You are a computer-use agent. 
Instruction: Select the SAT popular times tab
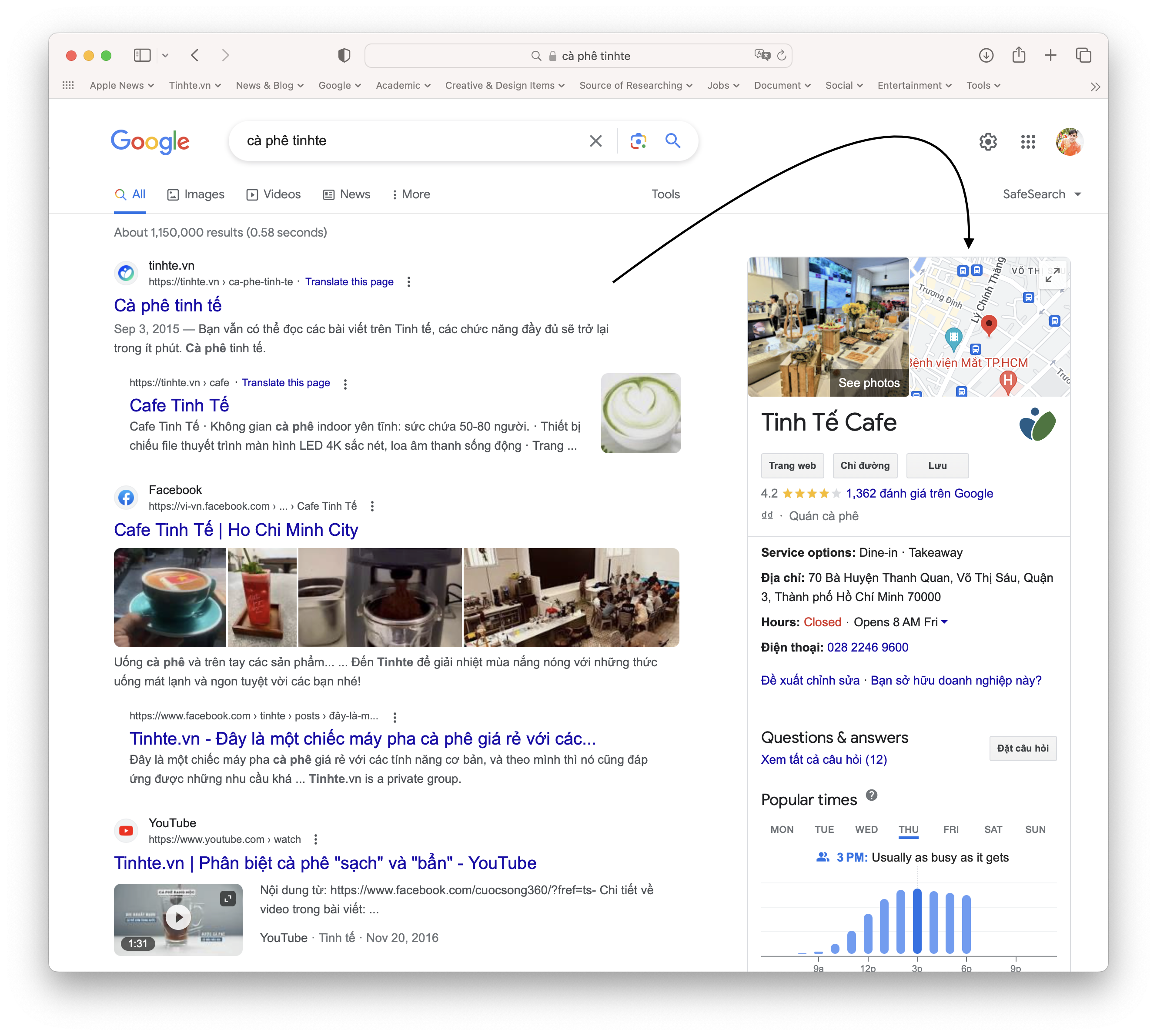click(993, 829)
